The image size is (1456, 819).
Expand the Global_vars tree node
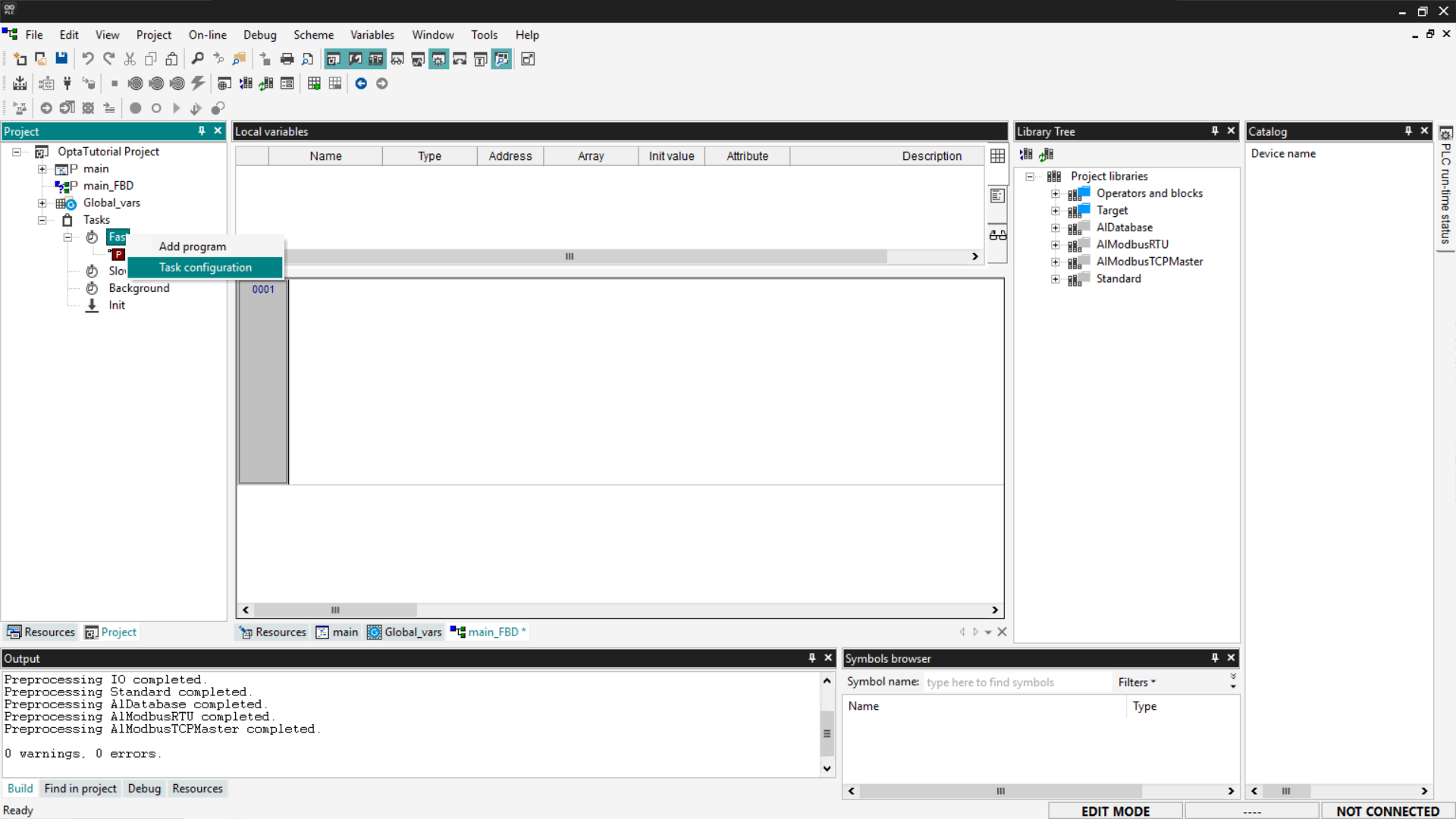pyautogui.click(x=42, y=203)
